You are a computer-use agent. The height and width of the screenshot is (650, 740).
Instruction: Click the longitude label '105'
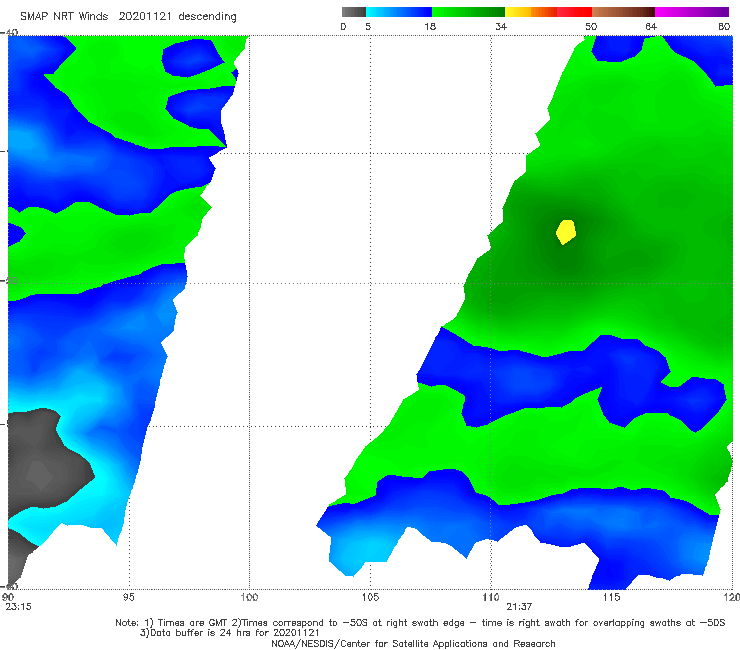pos(370,597)
